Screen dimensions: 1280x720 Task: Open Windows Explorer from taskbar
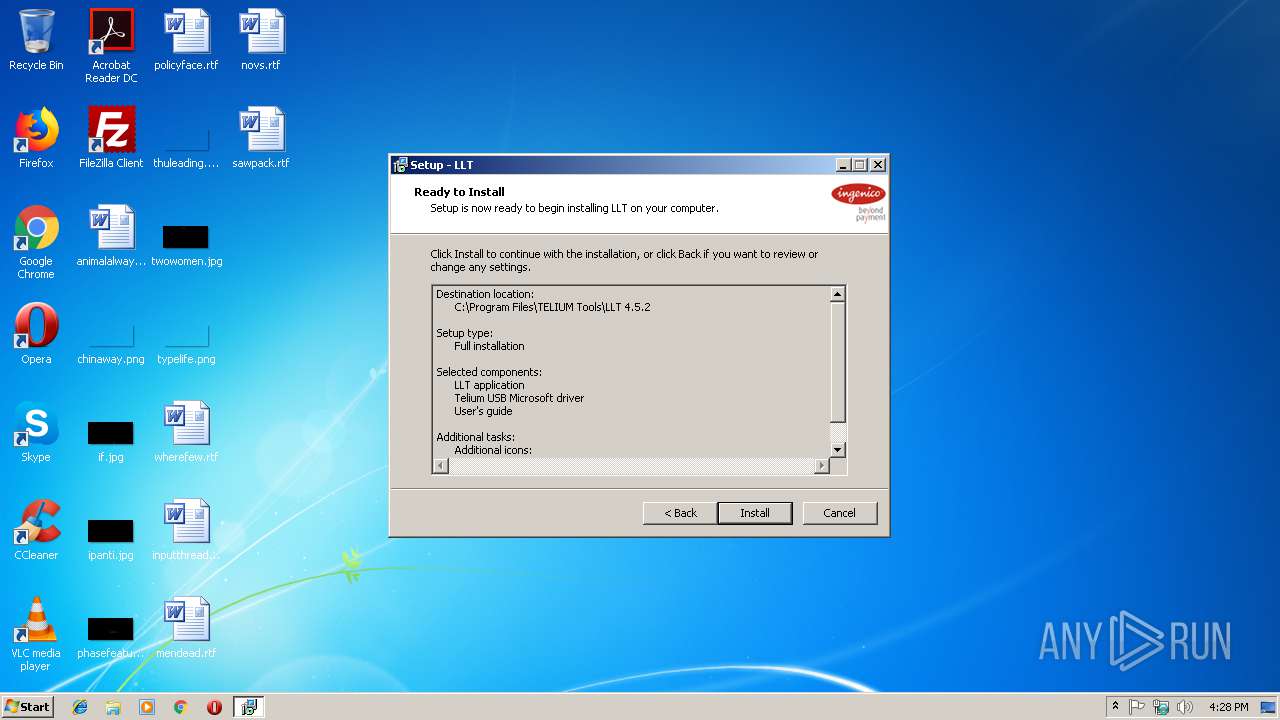tap(113, 707)
